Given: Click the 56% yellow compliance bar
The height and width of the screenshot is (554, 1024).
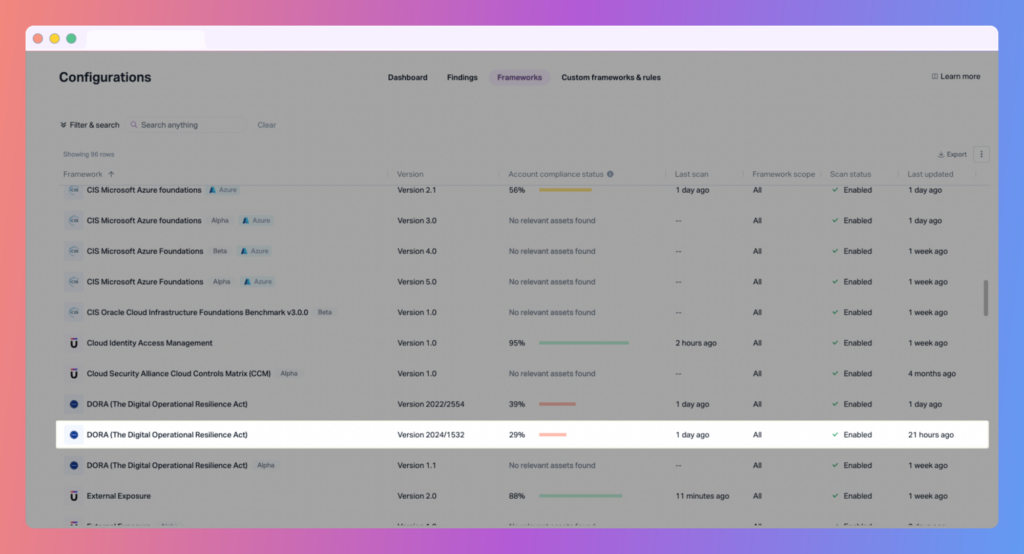Looking at the screenshot, I should pos(565,190).
